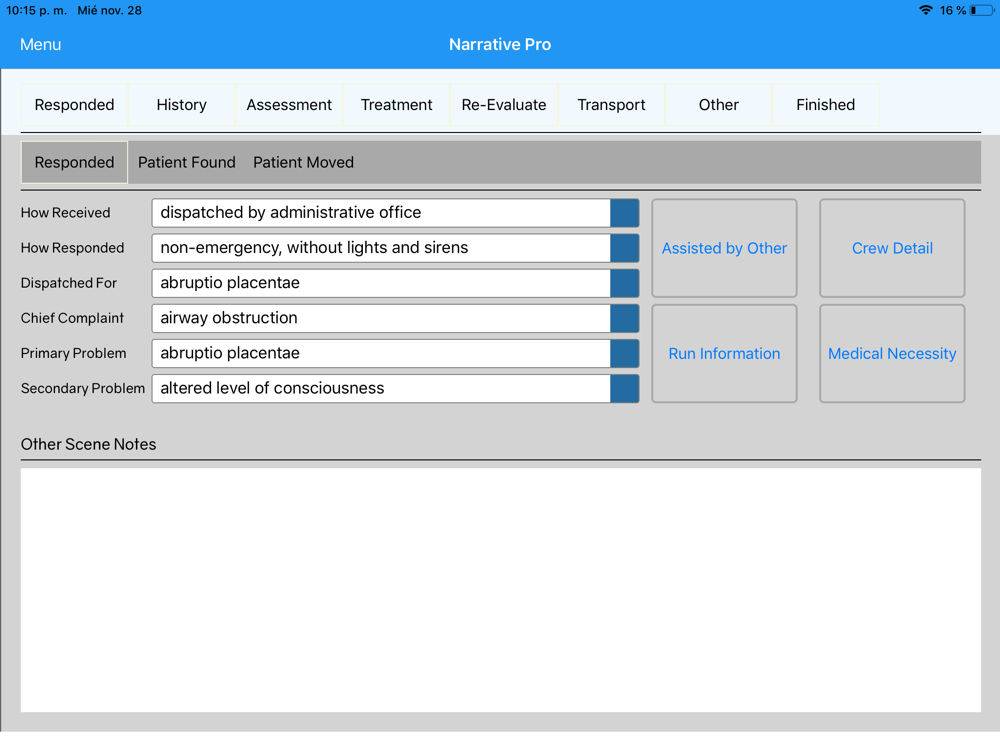Open the Treatment tab
1000x750 pixels.
(396, 105)
